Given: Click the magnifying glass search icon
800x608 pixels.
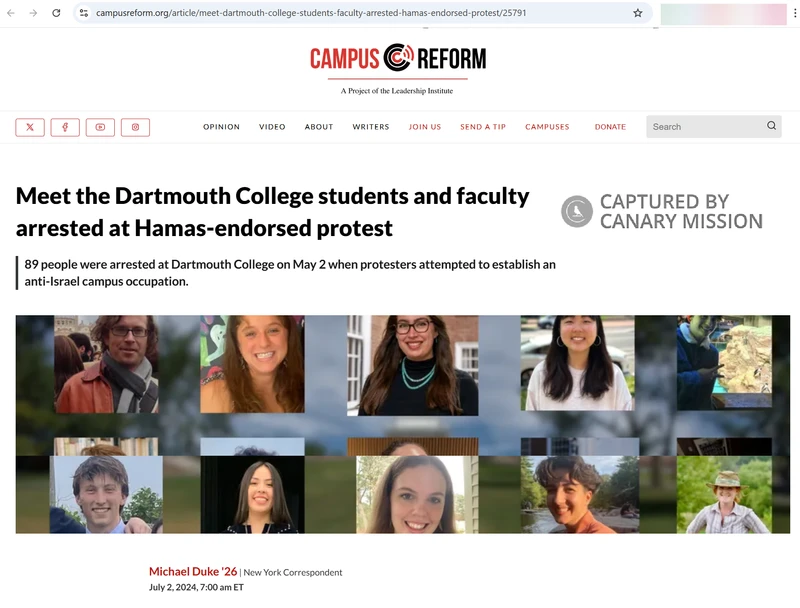Looking at the screenshot, I should pos(770,126).
